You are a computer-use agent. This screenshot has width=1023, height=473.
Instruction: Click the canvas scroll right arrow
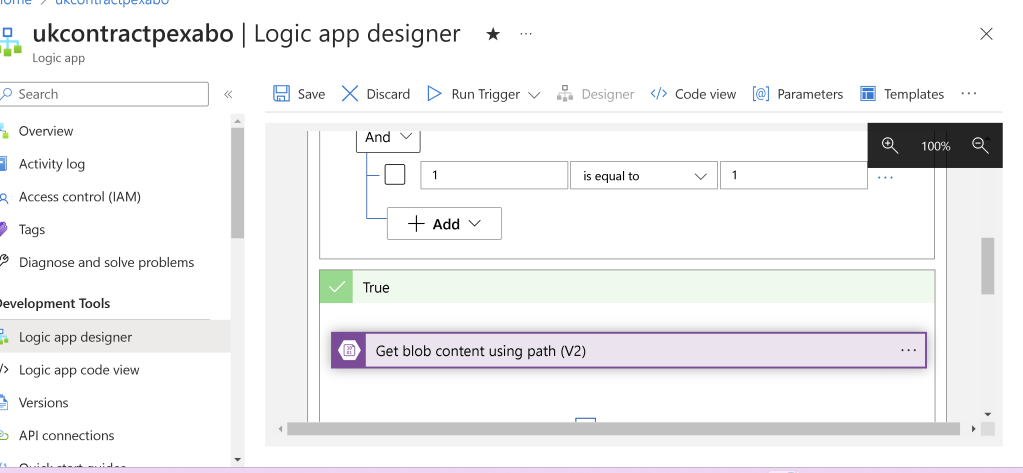point(973,429)
